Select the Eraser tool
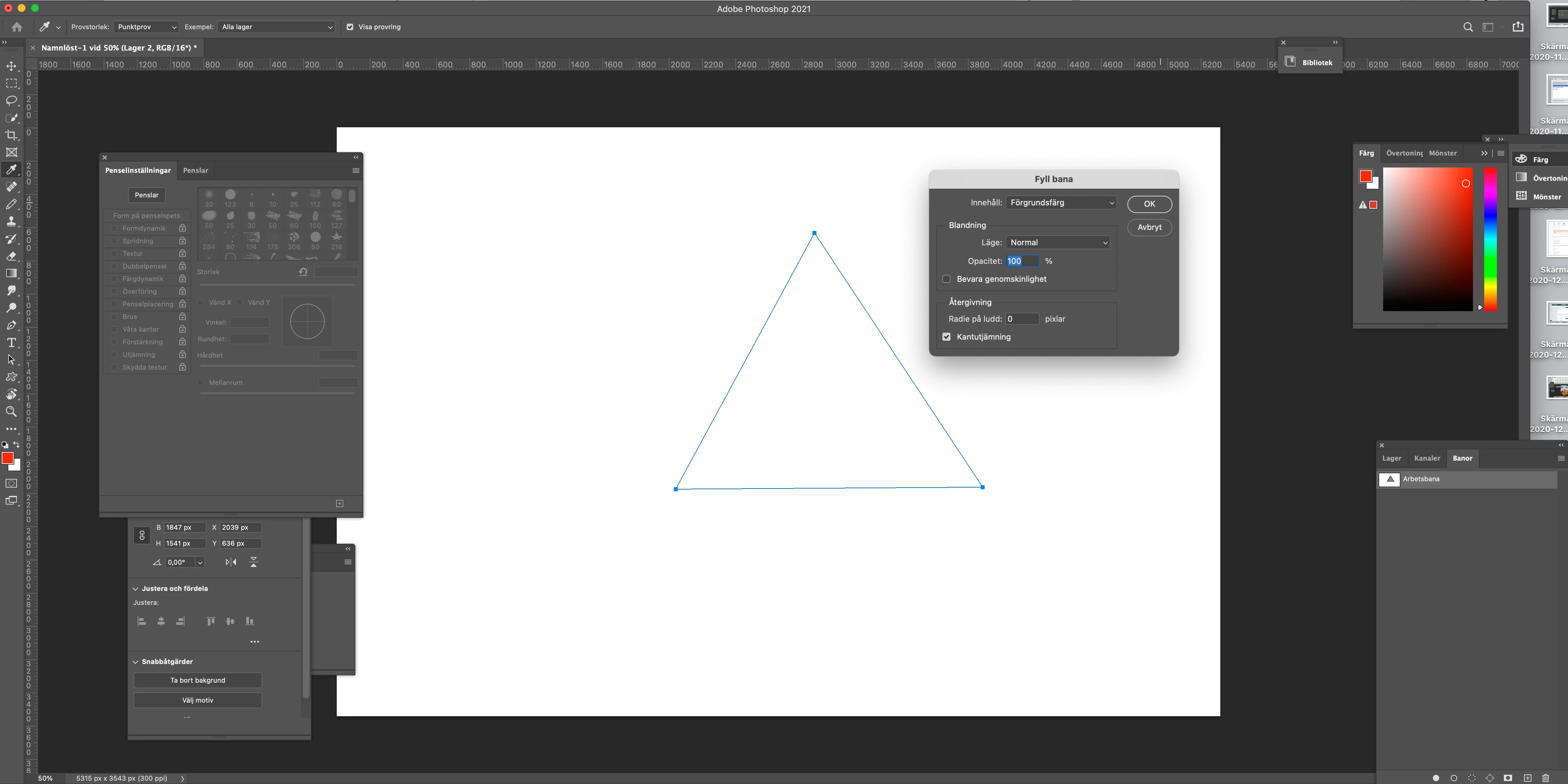 [x=12, y=256]
